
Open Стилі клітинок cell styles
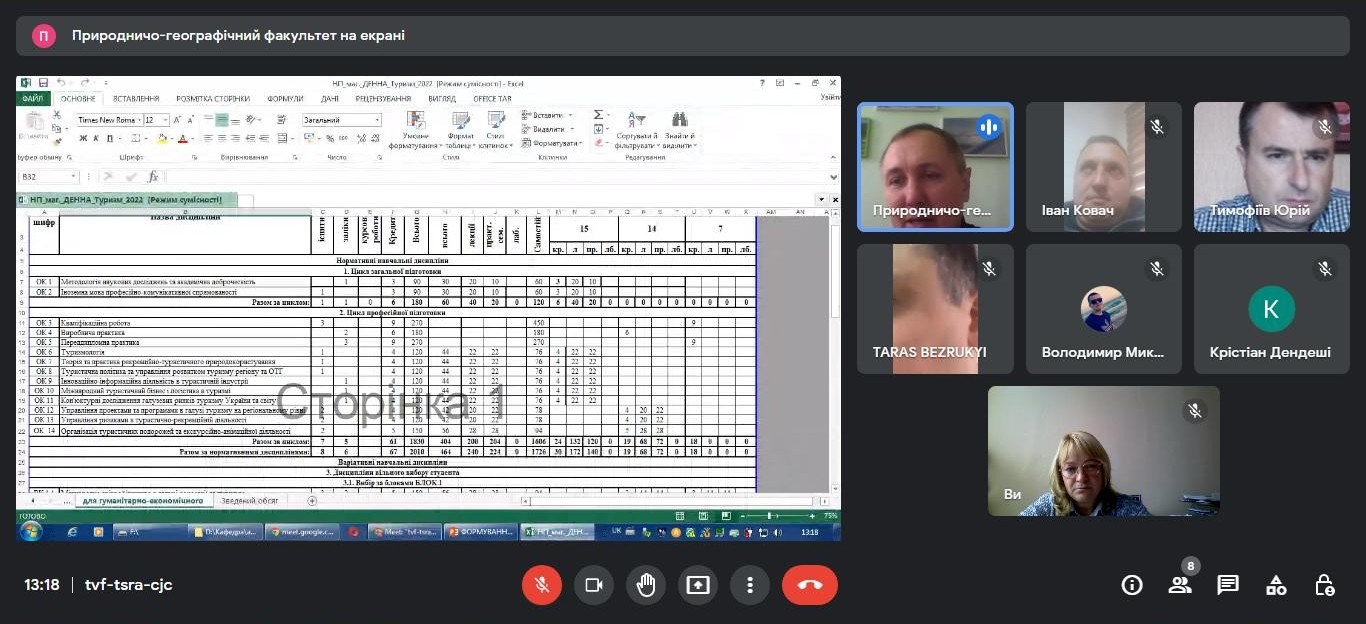[x=494, y=131]
